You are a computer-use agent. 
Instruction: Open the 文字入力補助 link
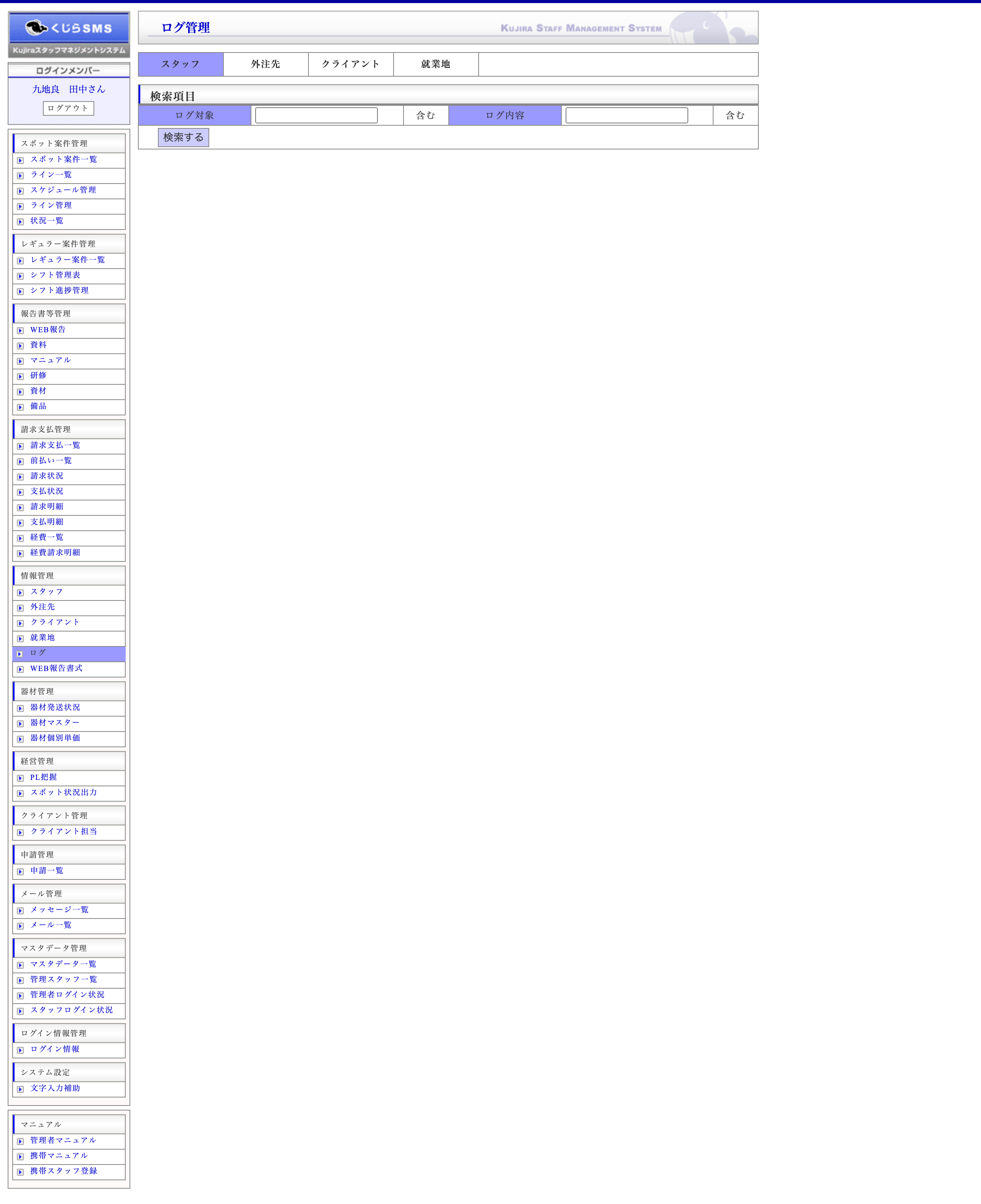[56, 1088]
